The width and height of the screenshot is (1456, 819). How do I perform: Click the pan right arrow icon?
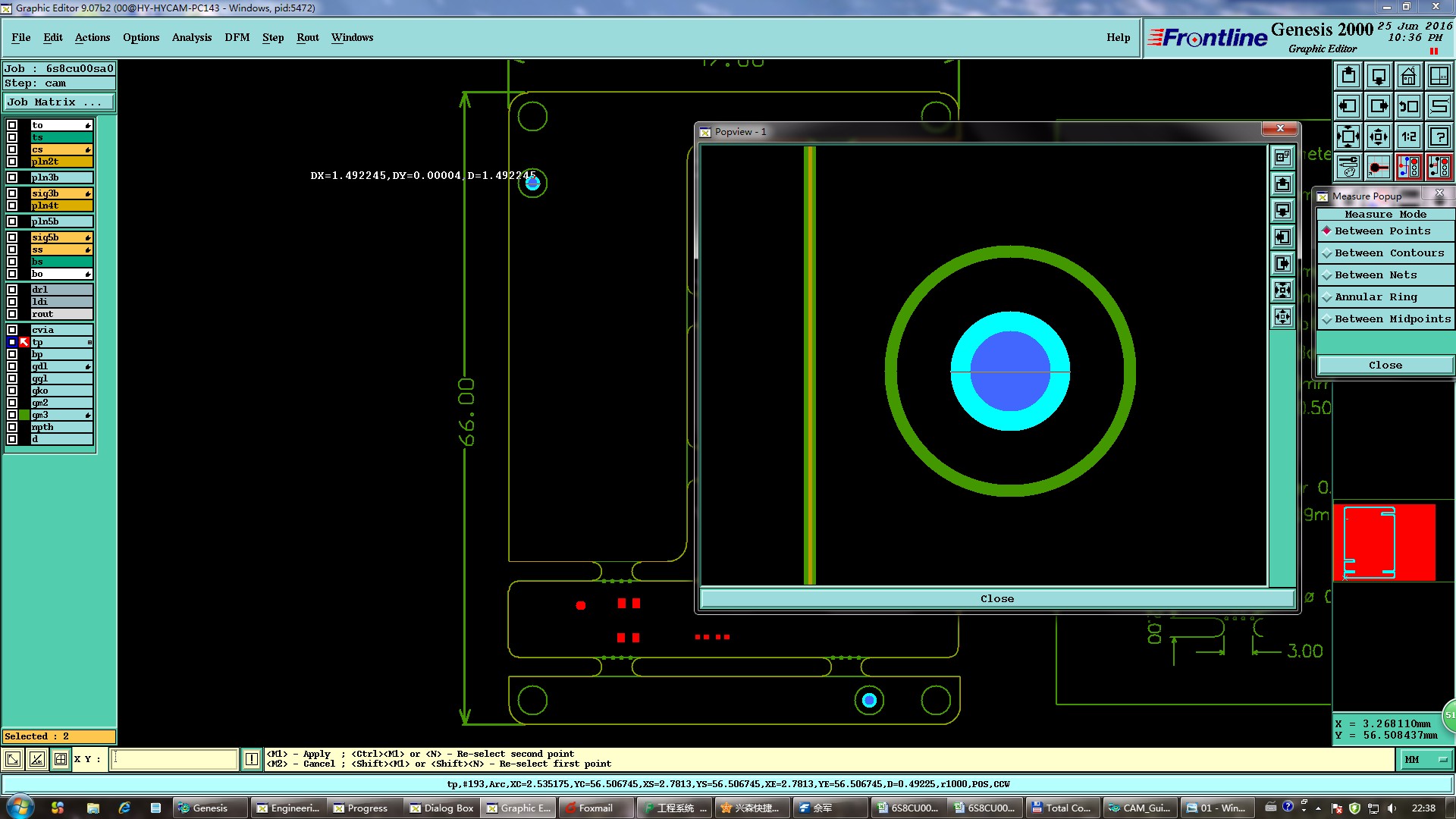pyautogui.click(x=1378, y=106)
